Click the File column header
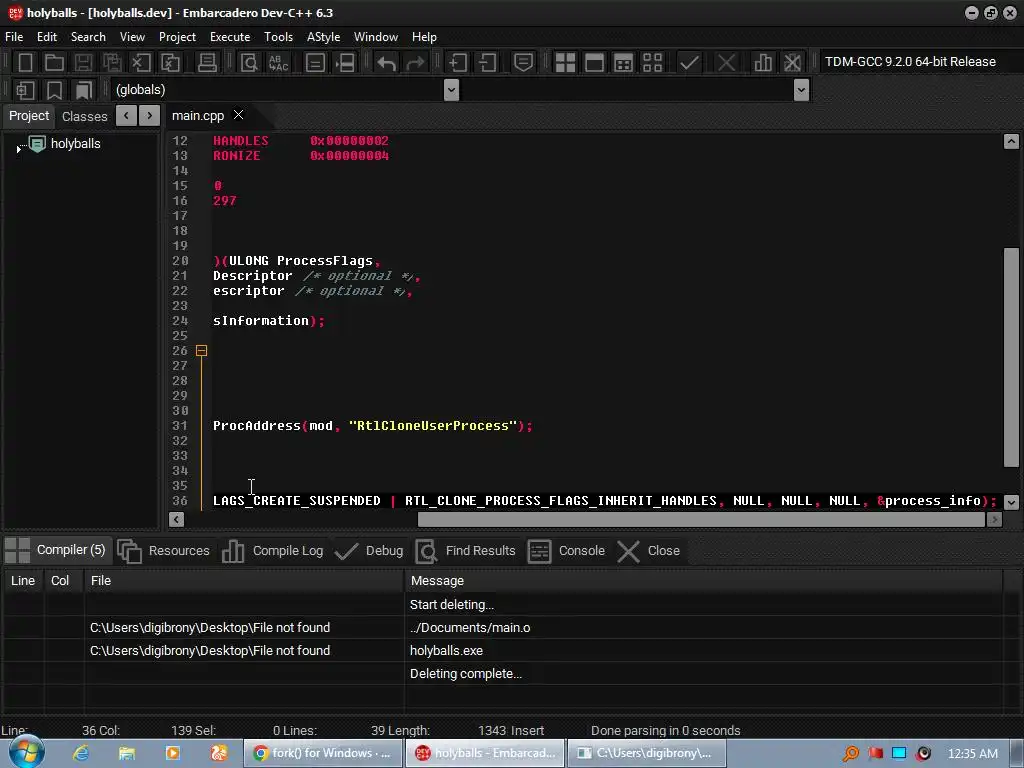This screenshot has height=768, width=1024. pos(244,581)
